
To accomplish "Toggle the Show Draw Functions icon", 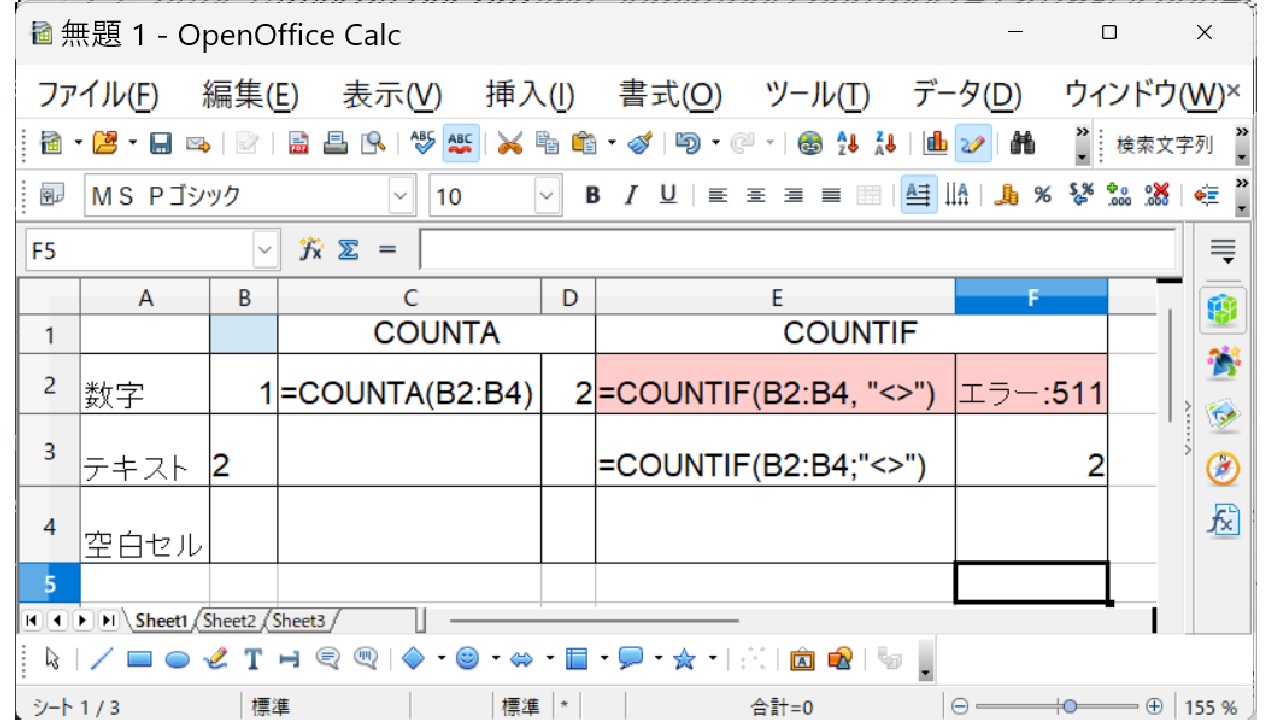I will click(973, 144).
